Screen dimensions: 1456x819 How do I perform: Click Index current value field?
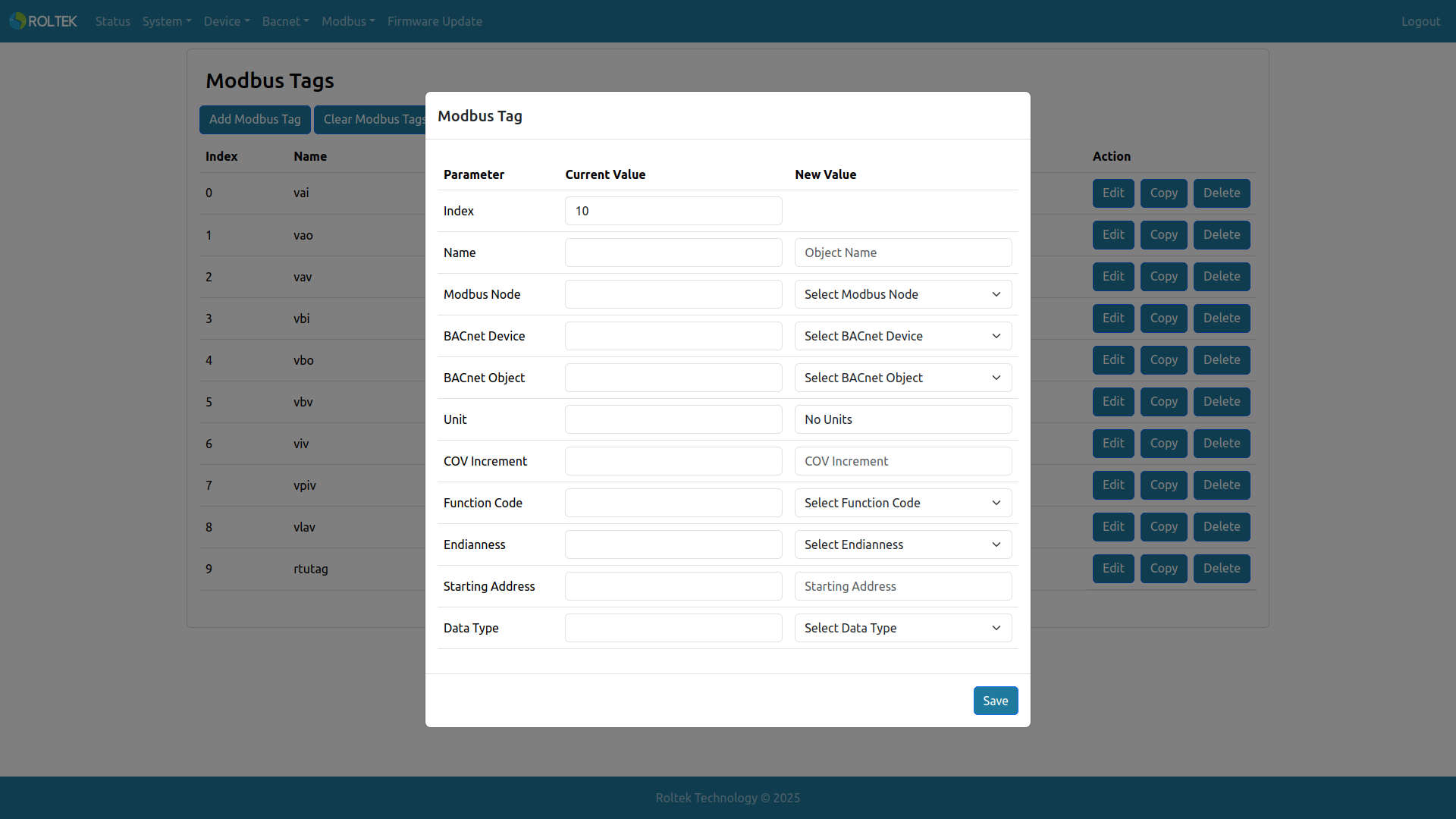[x=673, y=211]
